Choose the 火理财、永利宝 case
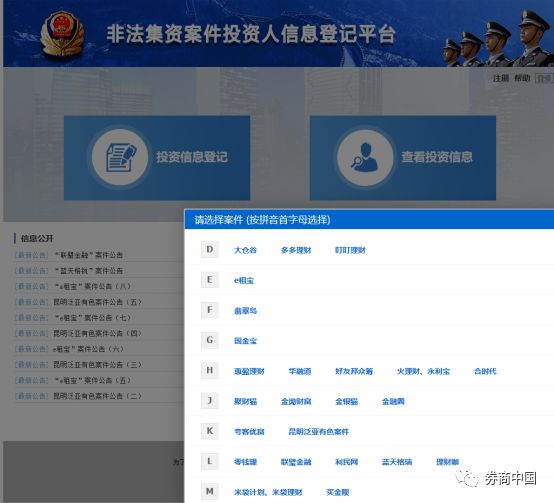This screenshot has width=554, height=503. point(423,371)
